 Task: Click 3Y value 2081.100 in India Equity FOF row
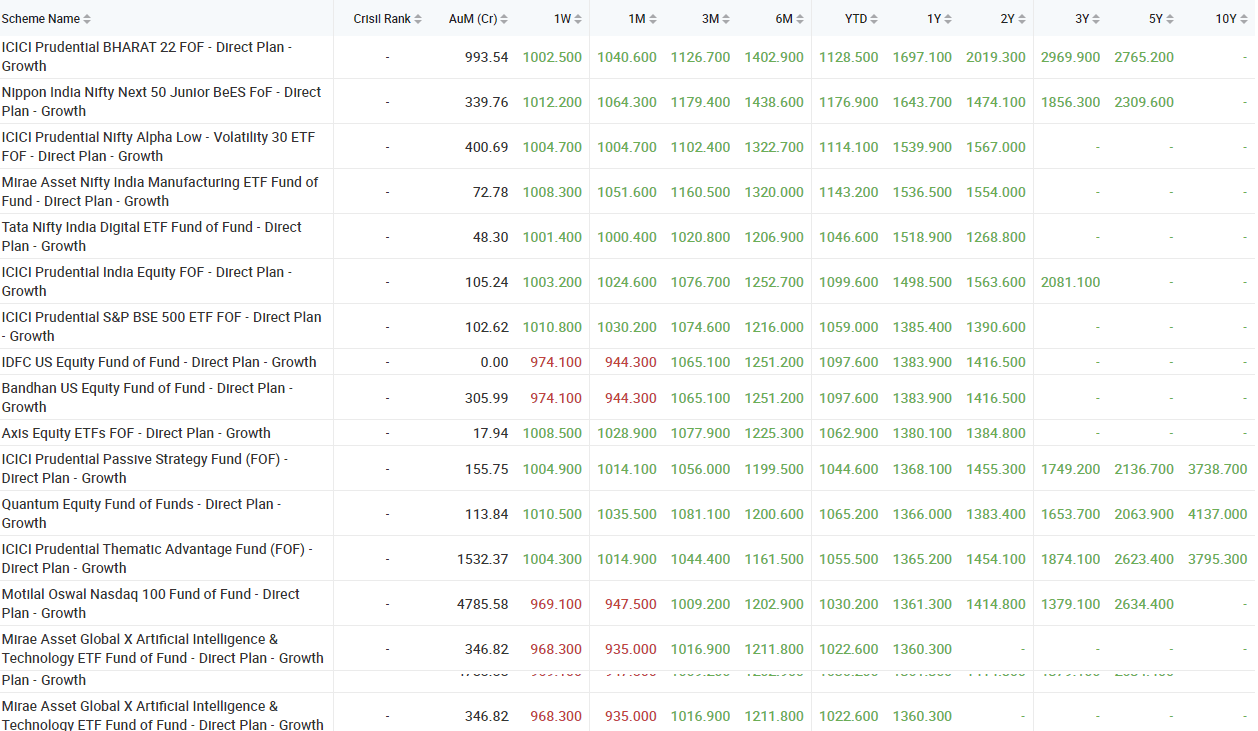(x=1070, y=282)
